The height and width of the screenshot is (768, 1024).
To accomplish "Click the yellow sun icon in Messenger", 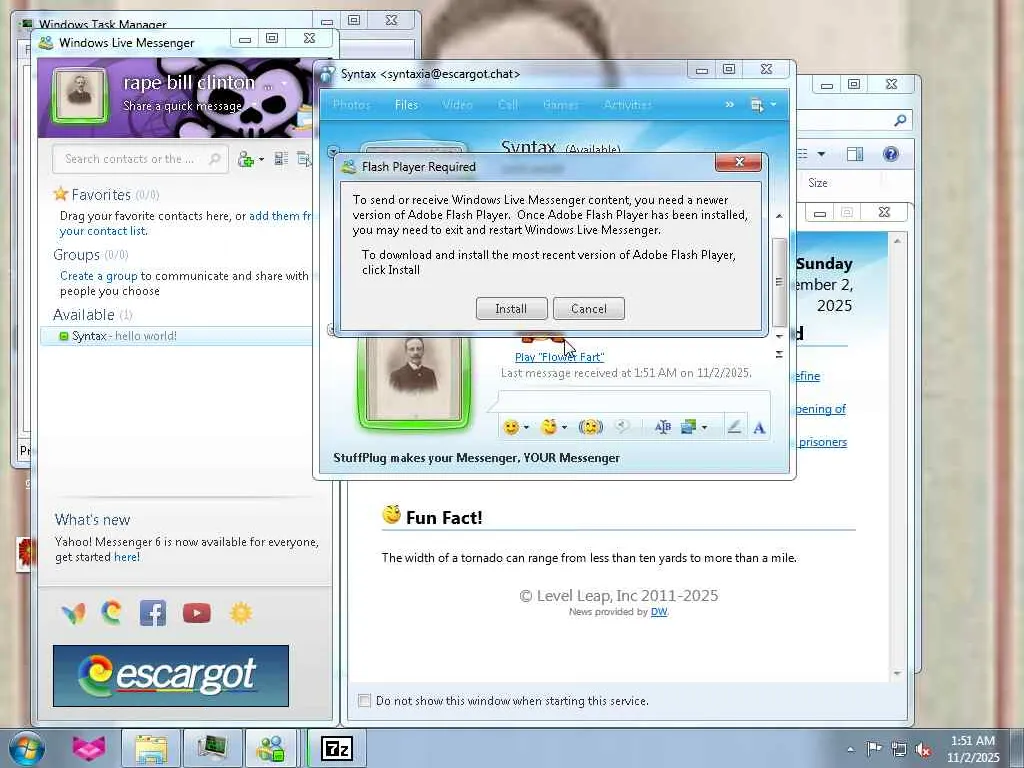I will [x=241, y=613].
